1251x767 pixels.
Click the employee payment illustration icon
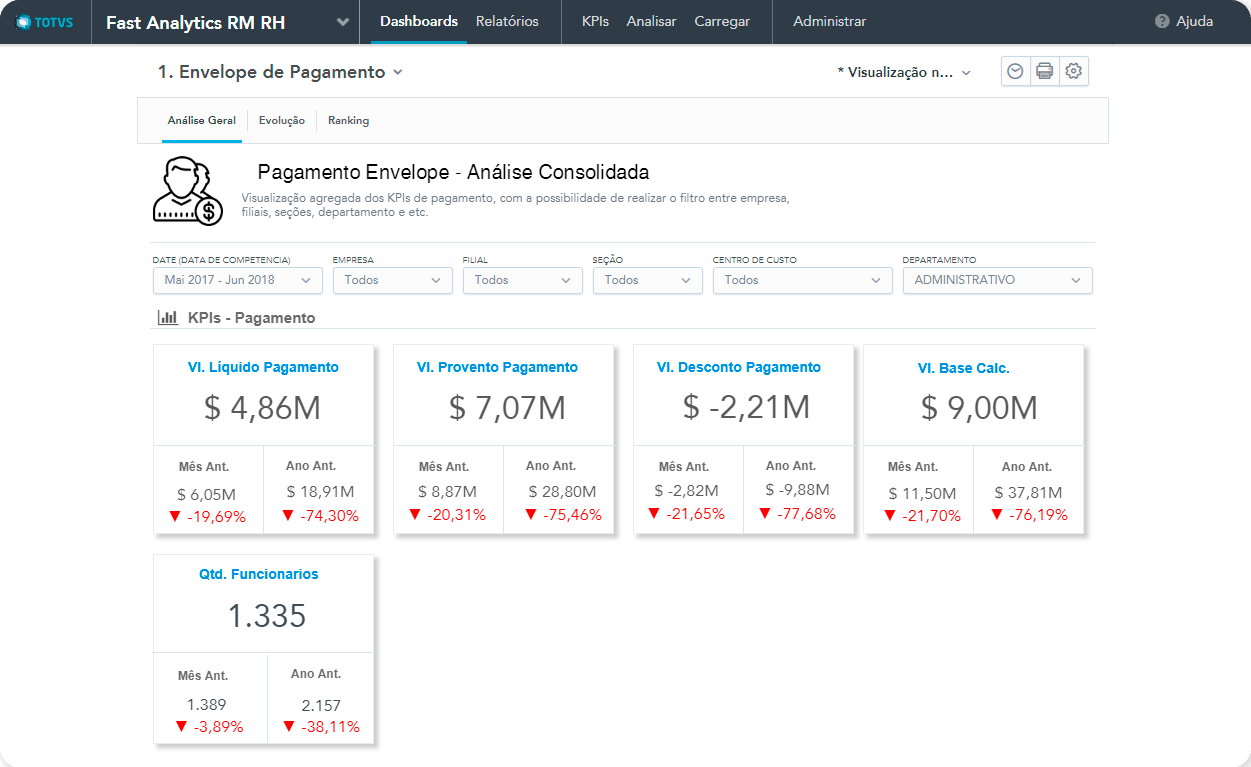pos(187,190)
